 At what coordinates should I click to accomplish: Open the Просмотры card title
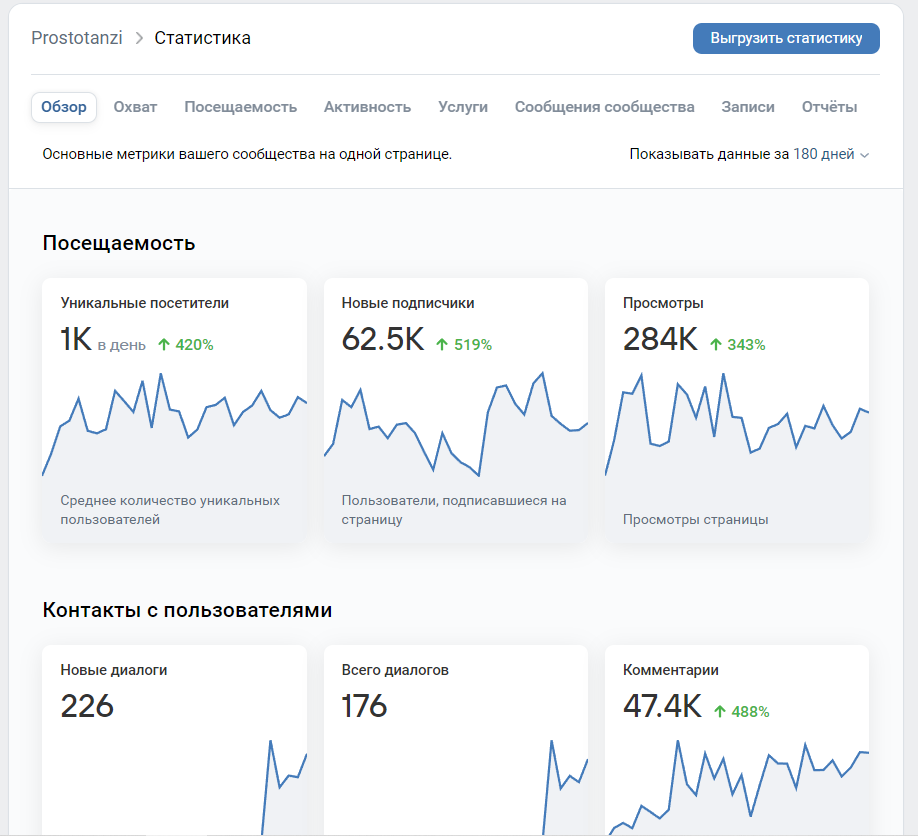pyautogui.click(x=663, y=303)
